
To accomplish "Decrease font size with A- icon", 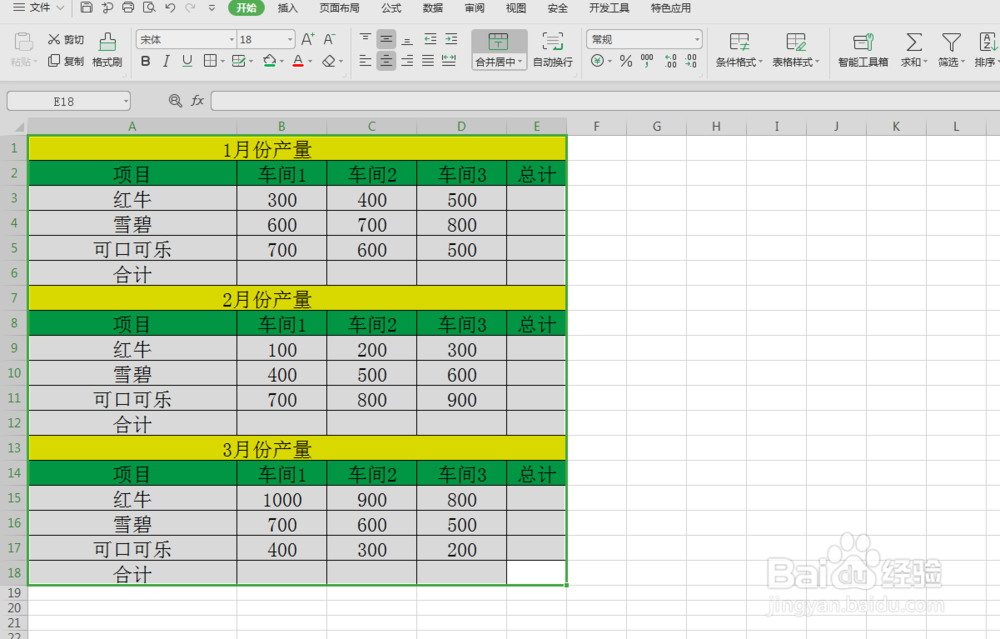I will pos(329,40).
